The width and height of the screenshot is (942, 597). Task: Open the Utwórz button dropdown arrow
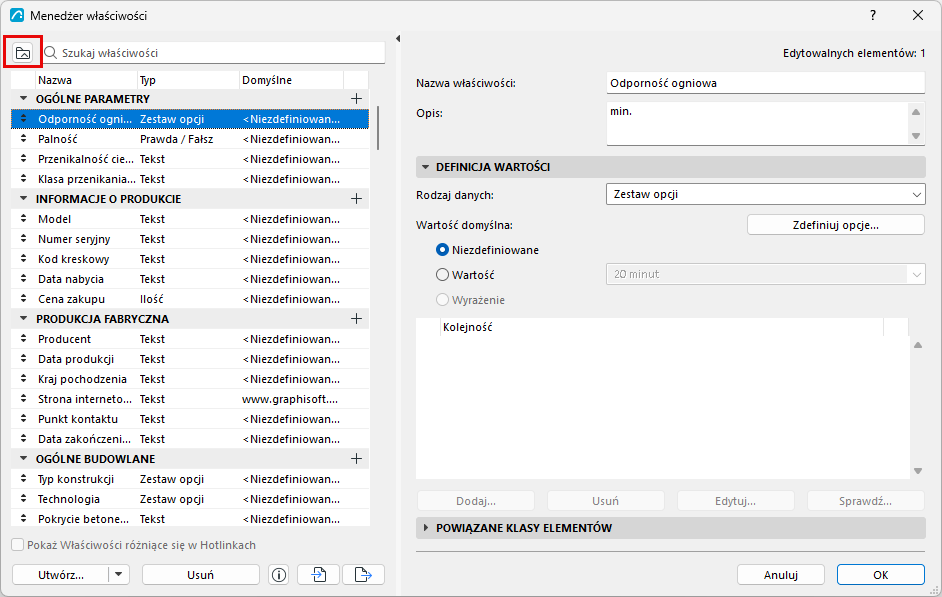[119, 575]
